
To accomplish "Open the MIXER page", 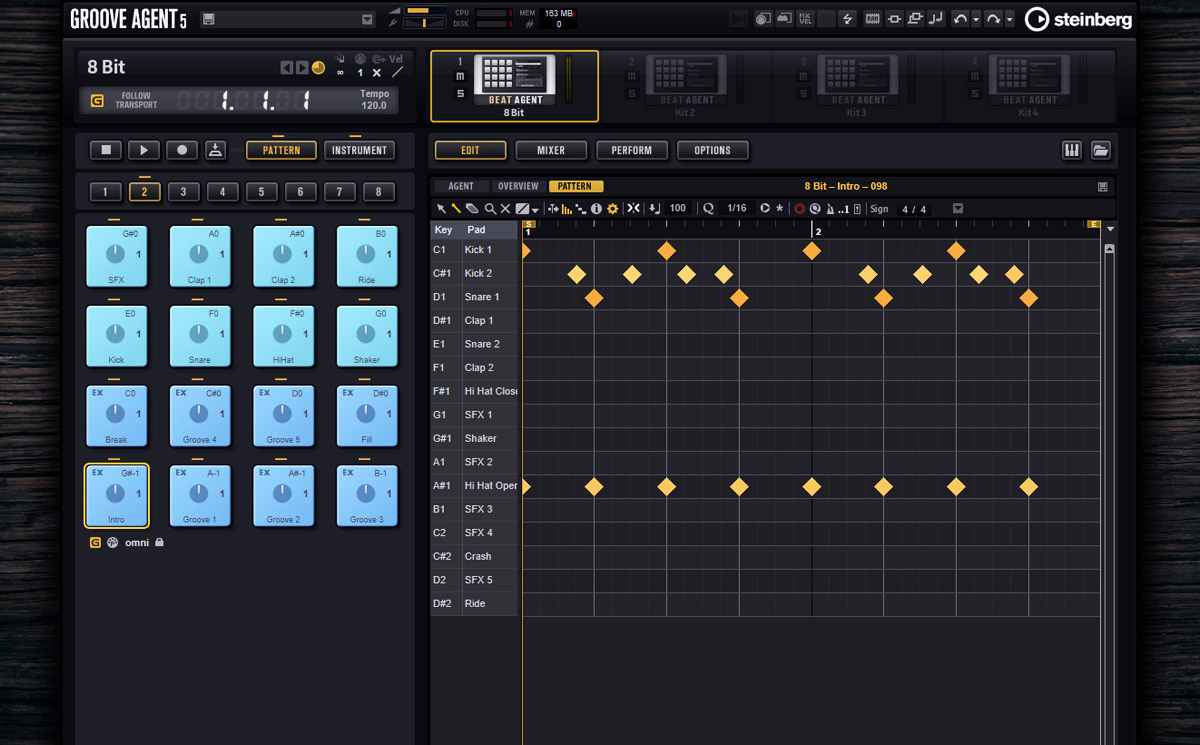I will [551, 150].
